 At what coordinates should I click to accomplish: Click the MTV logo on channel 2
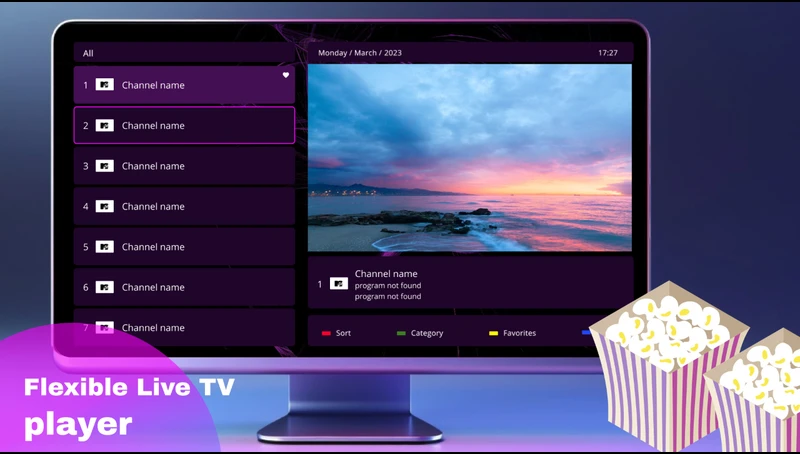click(x=105, y=125)
